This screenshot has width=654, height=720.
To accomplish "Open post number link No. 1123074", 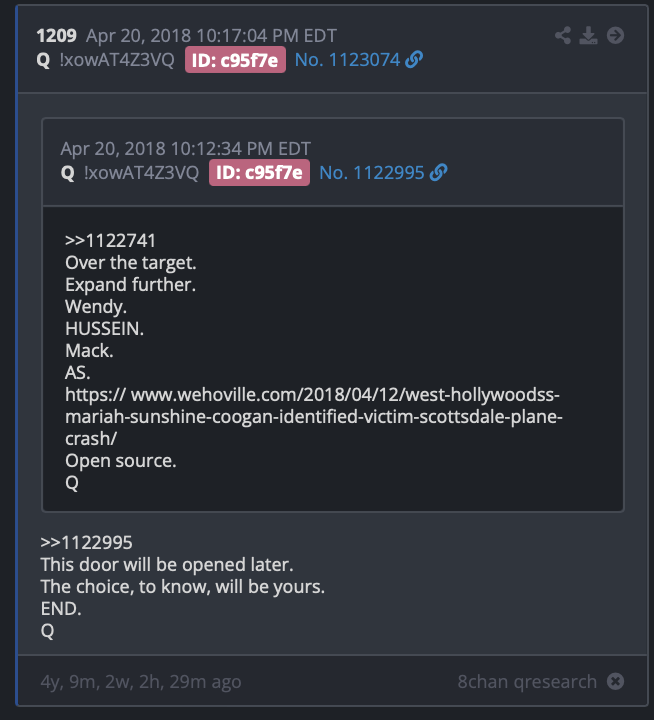I will 348,60.
